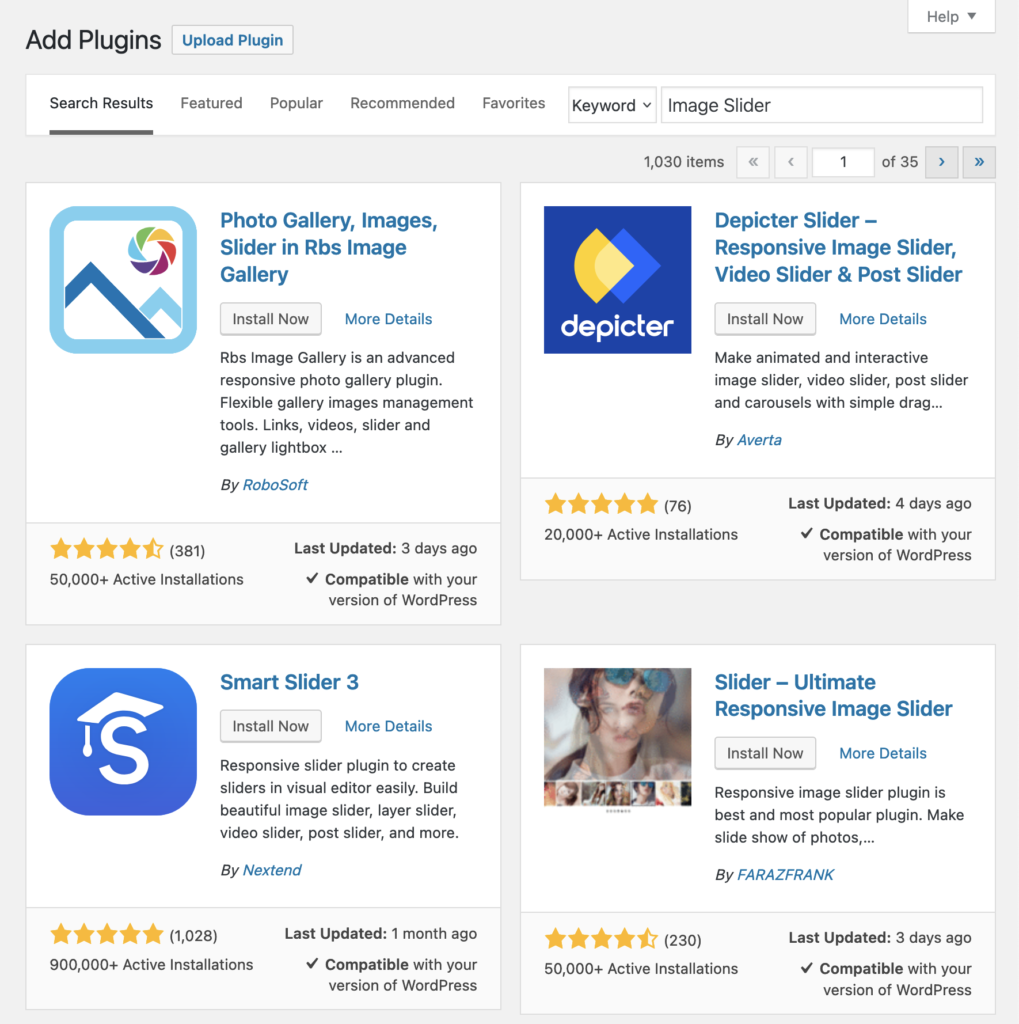Click the Depicter Slider plugin logo
Viewport: 1019px width, 1024px height.
[617, 280]
